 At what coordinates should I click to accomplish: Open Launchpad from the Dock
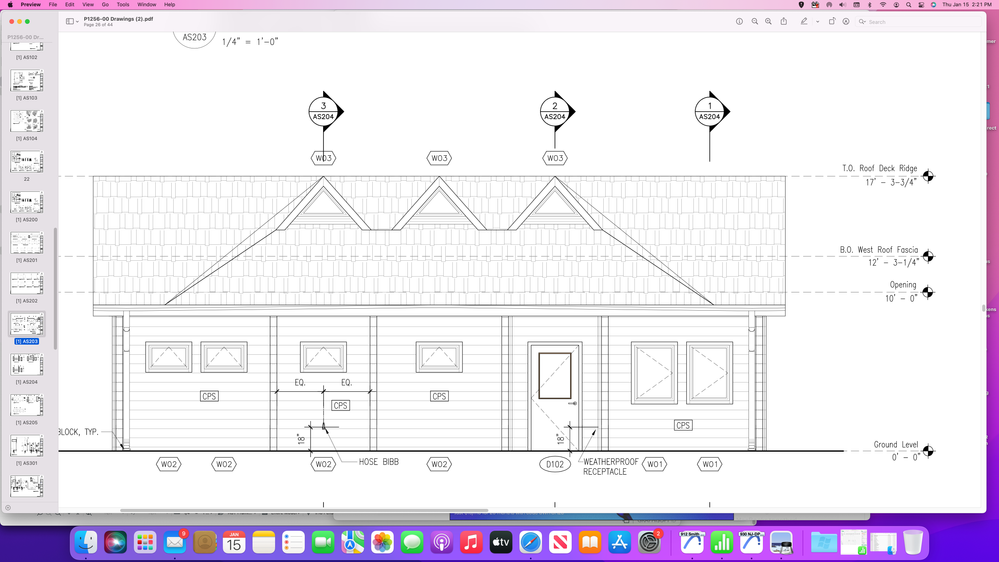(145, 542)
